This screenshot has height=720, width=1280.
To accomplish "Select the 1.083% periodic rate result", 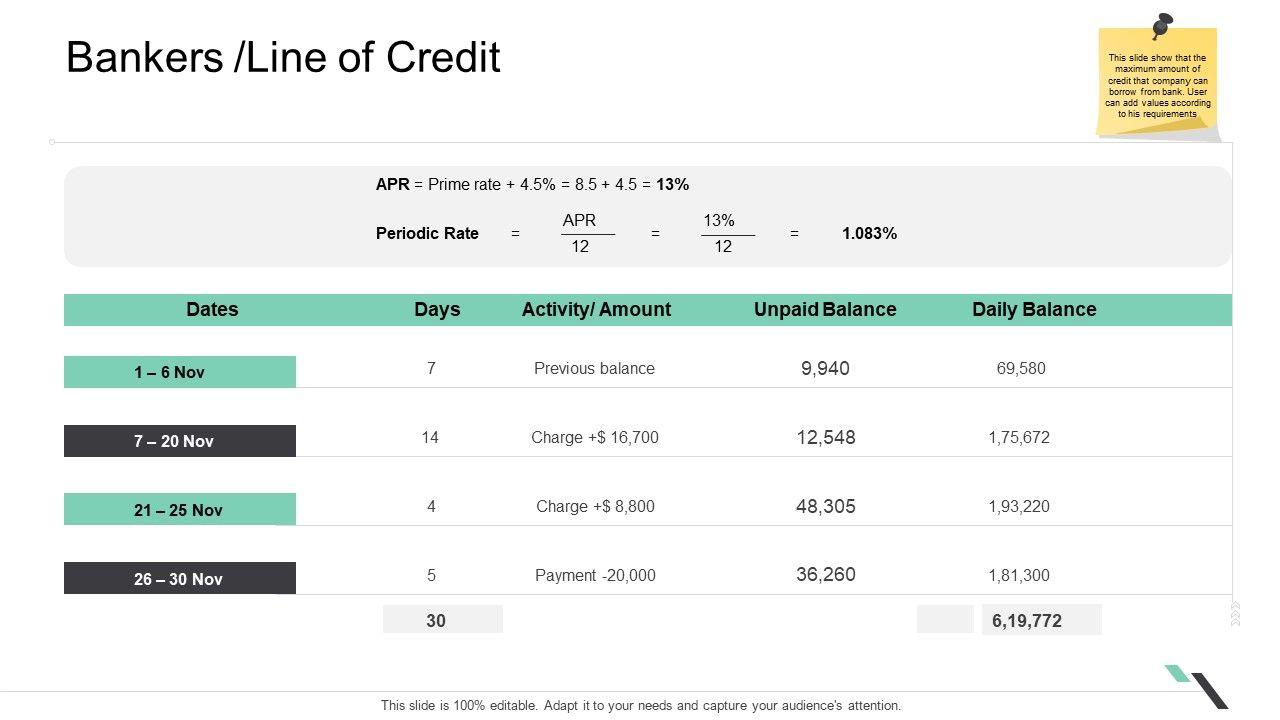I will pyautogui.click(x=869, y=234).
